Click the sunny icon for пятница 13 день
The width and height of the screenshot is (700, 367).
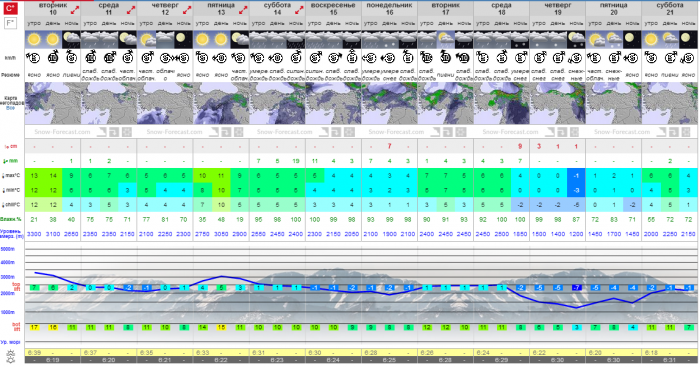(x=221, y=40)
